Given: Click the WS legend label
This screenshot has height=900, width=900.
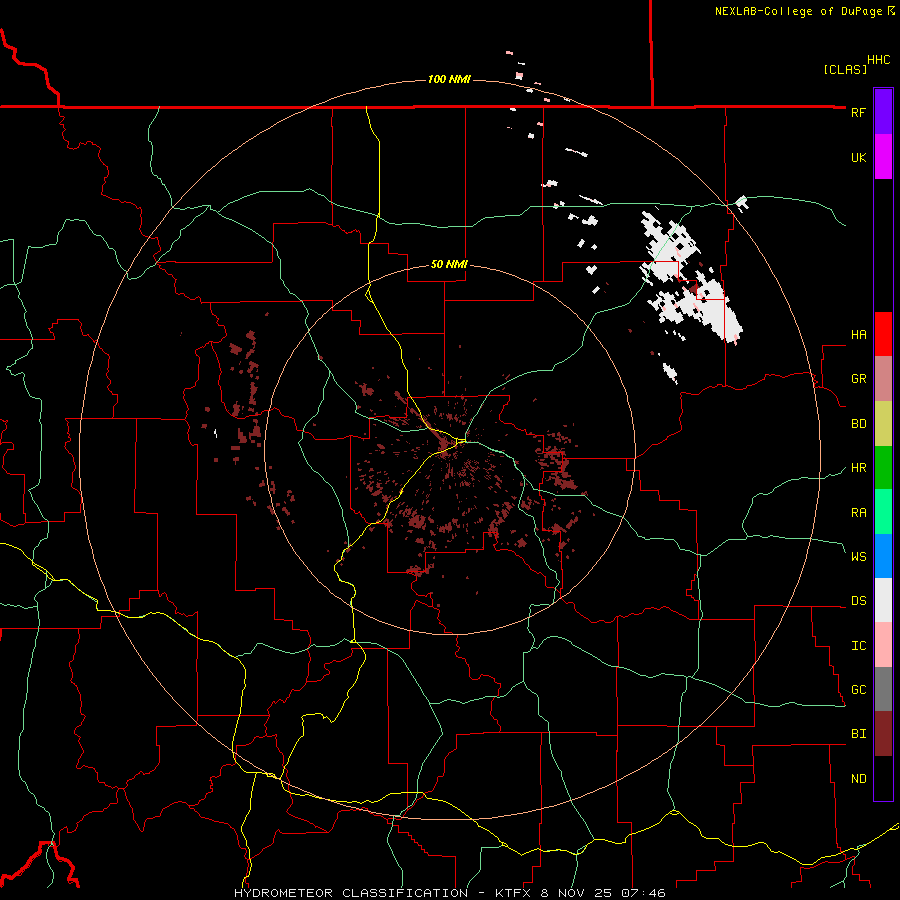Looking at the screenshot, I should pyautogui.click(x=858, y=557).
